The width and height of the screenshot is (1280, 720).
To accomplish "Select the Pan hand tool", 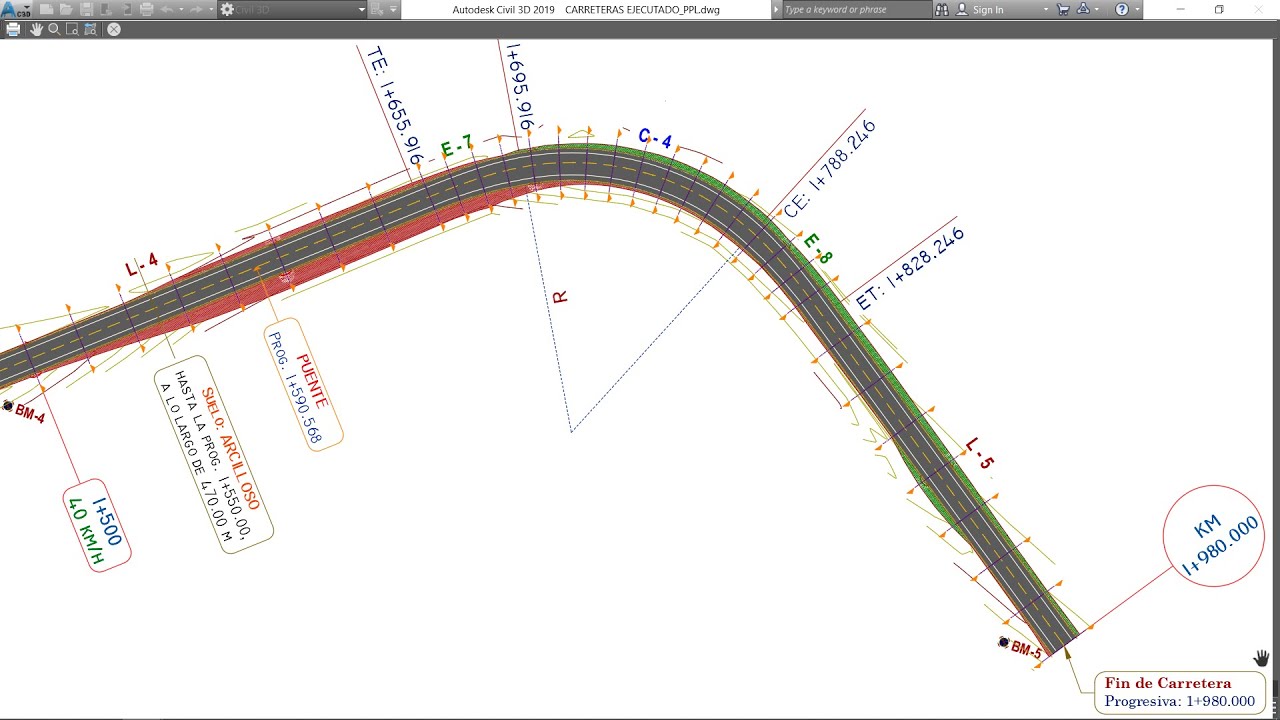I will [x=36, y=29].
